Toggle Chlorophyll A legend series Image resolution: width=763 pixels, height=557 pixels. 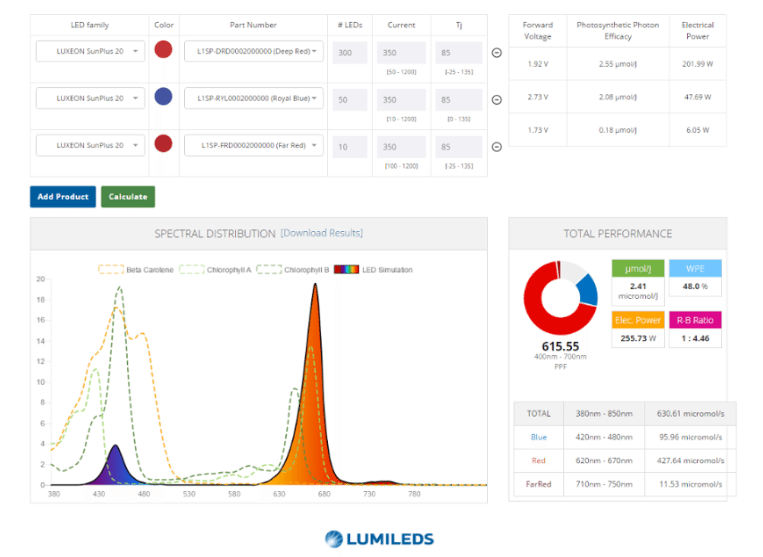tap(215, 270)
